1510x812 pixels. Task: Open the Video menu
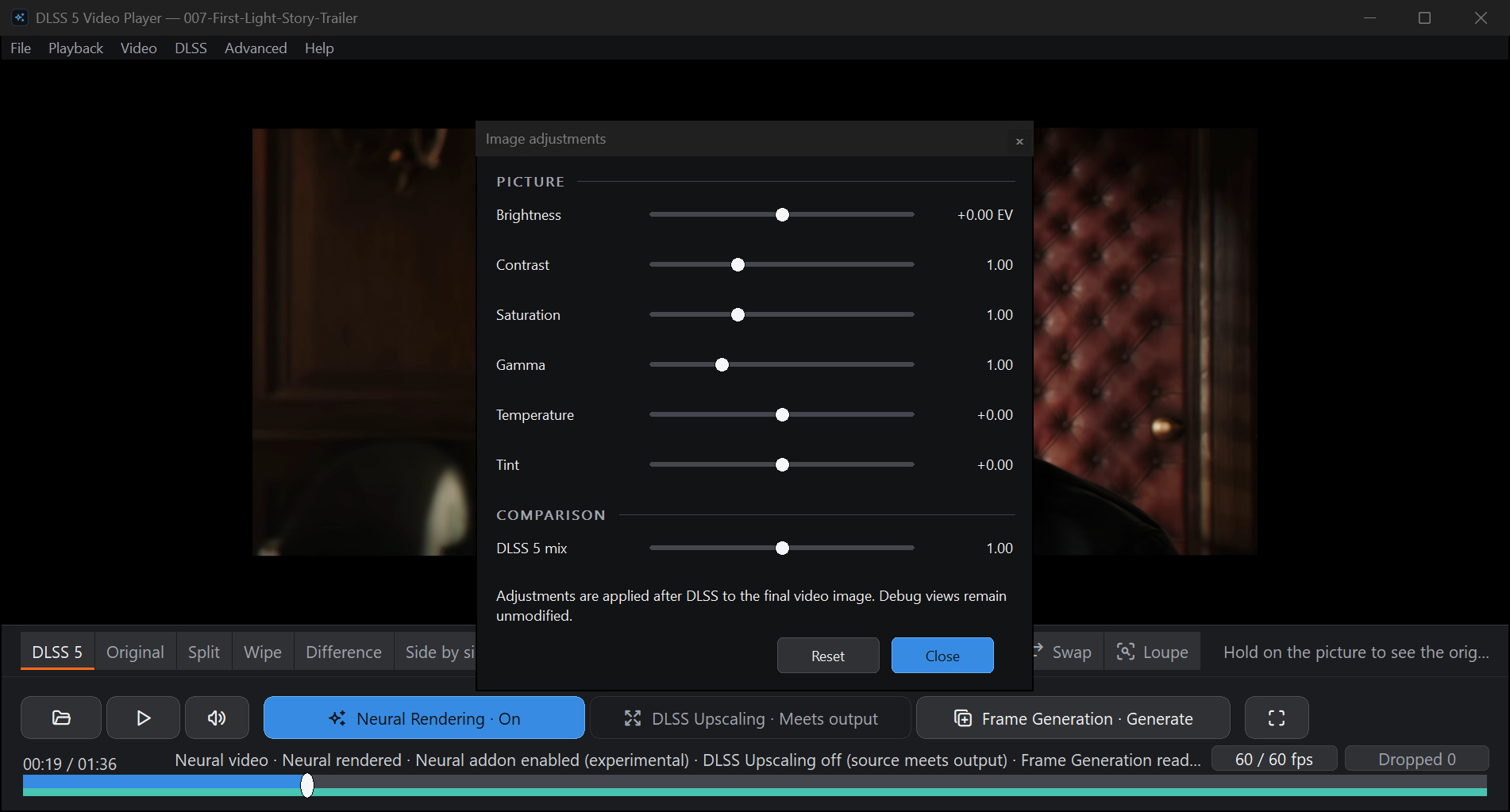click(138, 48)
